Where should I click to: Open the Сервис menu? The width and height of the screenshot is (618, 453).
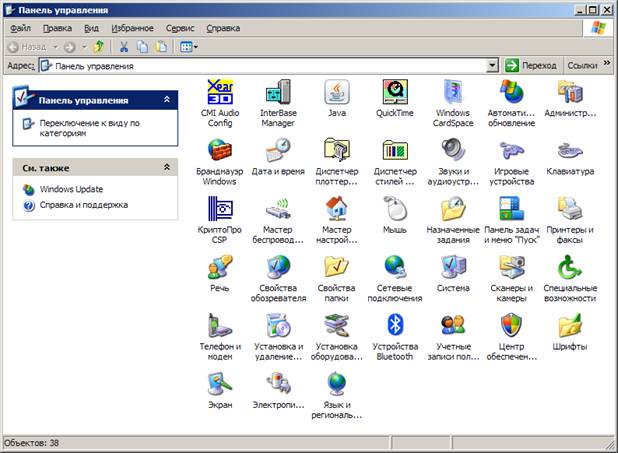point(180,28)
